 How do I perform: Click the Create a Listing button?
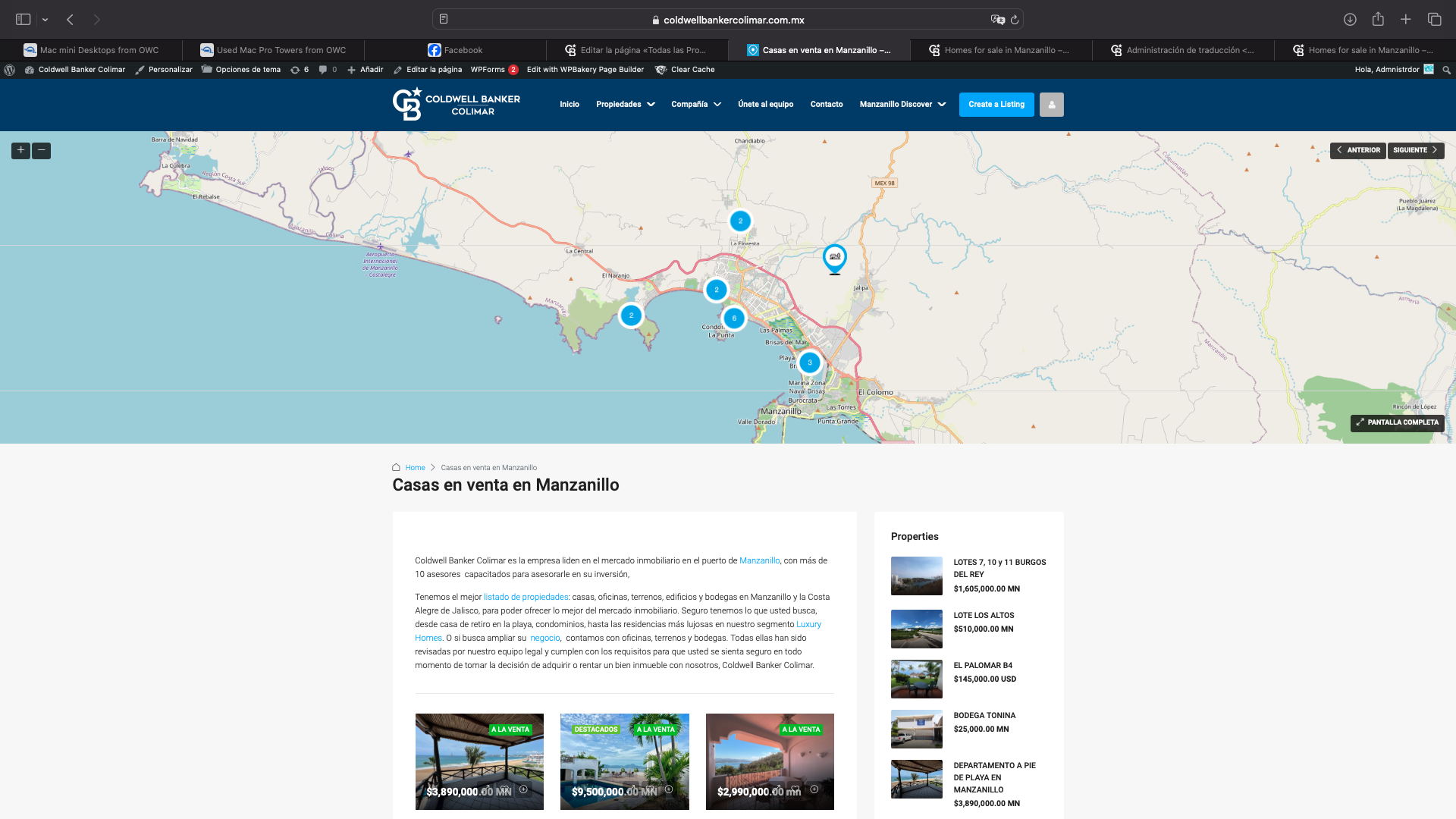tap(996, 105)
